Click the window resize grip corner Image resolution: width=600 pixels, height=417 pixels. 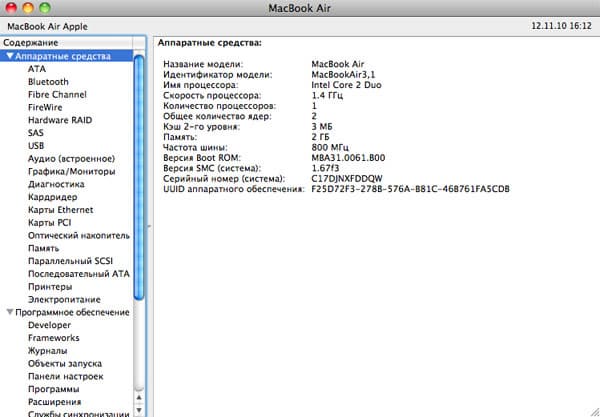tap(593, 410)
